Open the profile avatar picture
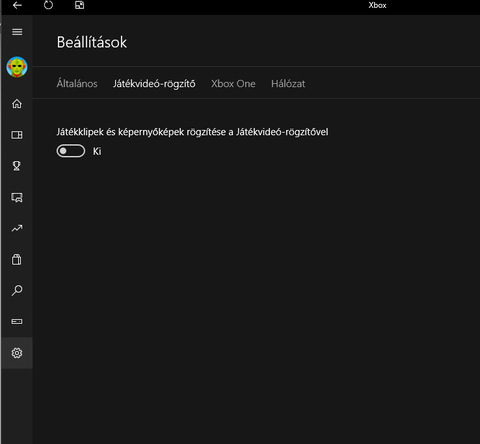This screenshot has width=480, height=444. (x=17, y=67)
